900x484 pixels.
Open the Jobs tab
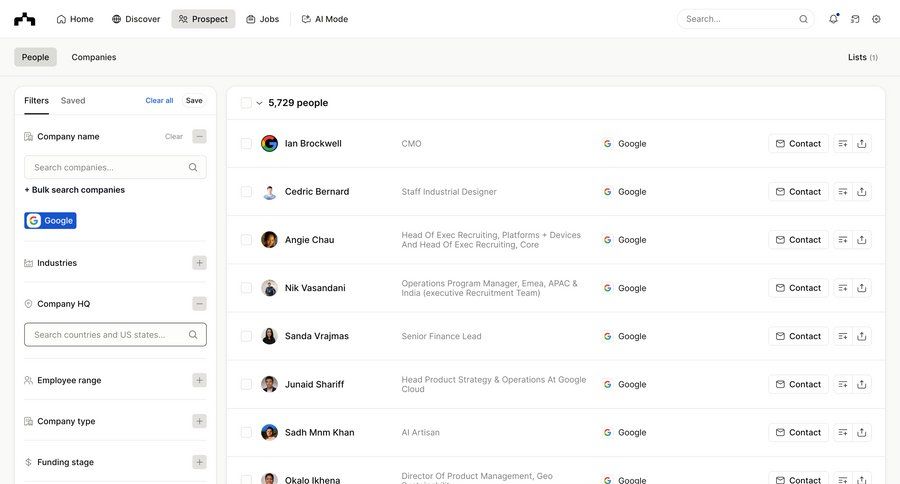(x=262, y=19)
